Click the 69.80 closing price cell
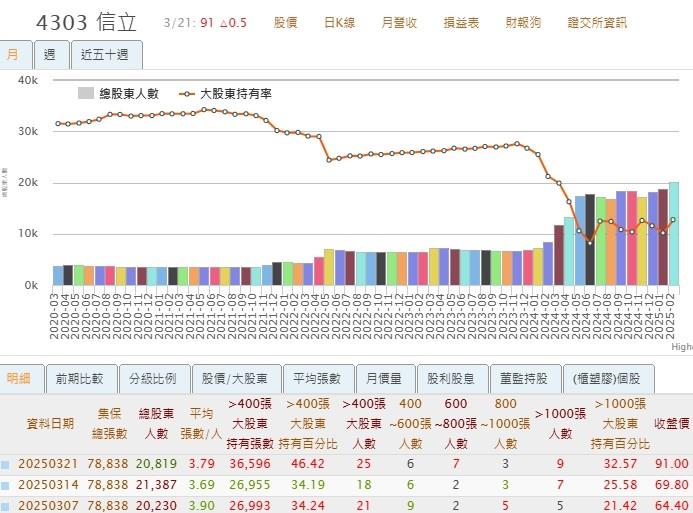 point(671,485)
